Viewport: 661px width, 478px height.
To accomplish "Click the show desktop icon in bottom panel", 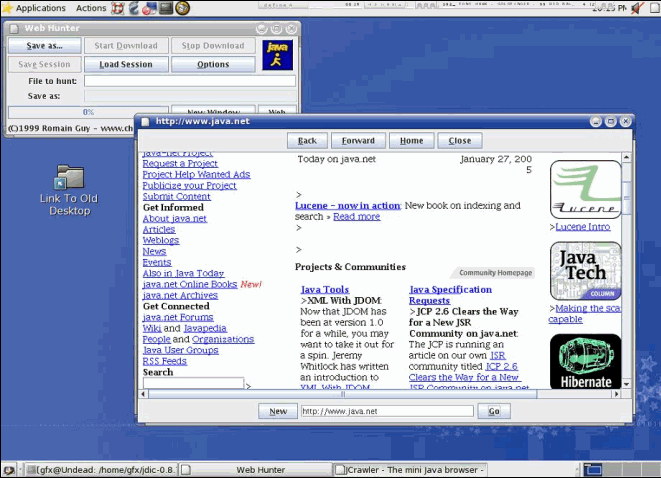I will click(x=9, y=470).
